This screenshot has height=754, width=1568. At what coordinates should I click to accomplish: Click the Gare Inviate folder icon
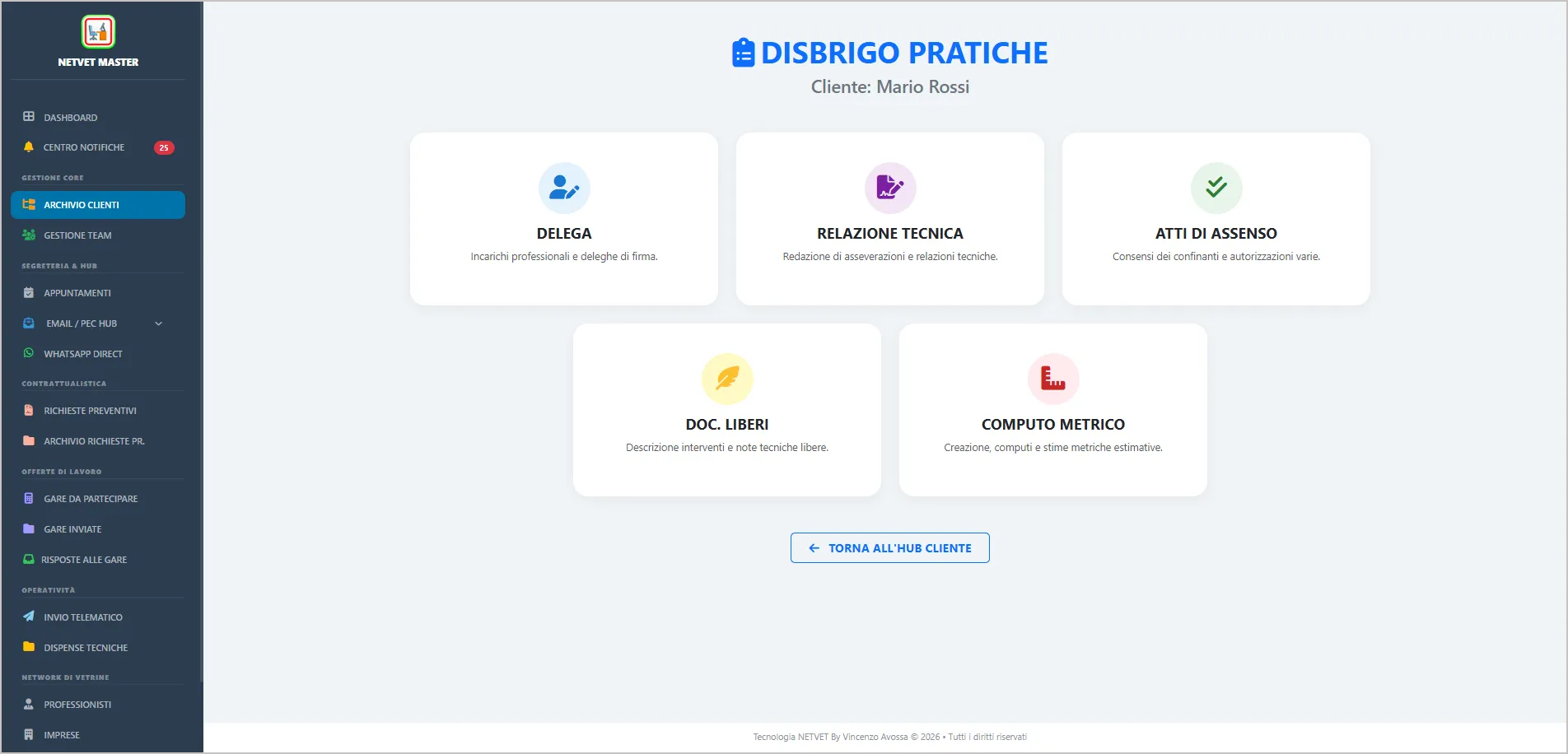pyautogui.click(x=29, y=528)
